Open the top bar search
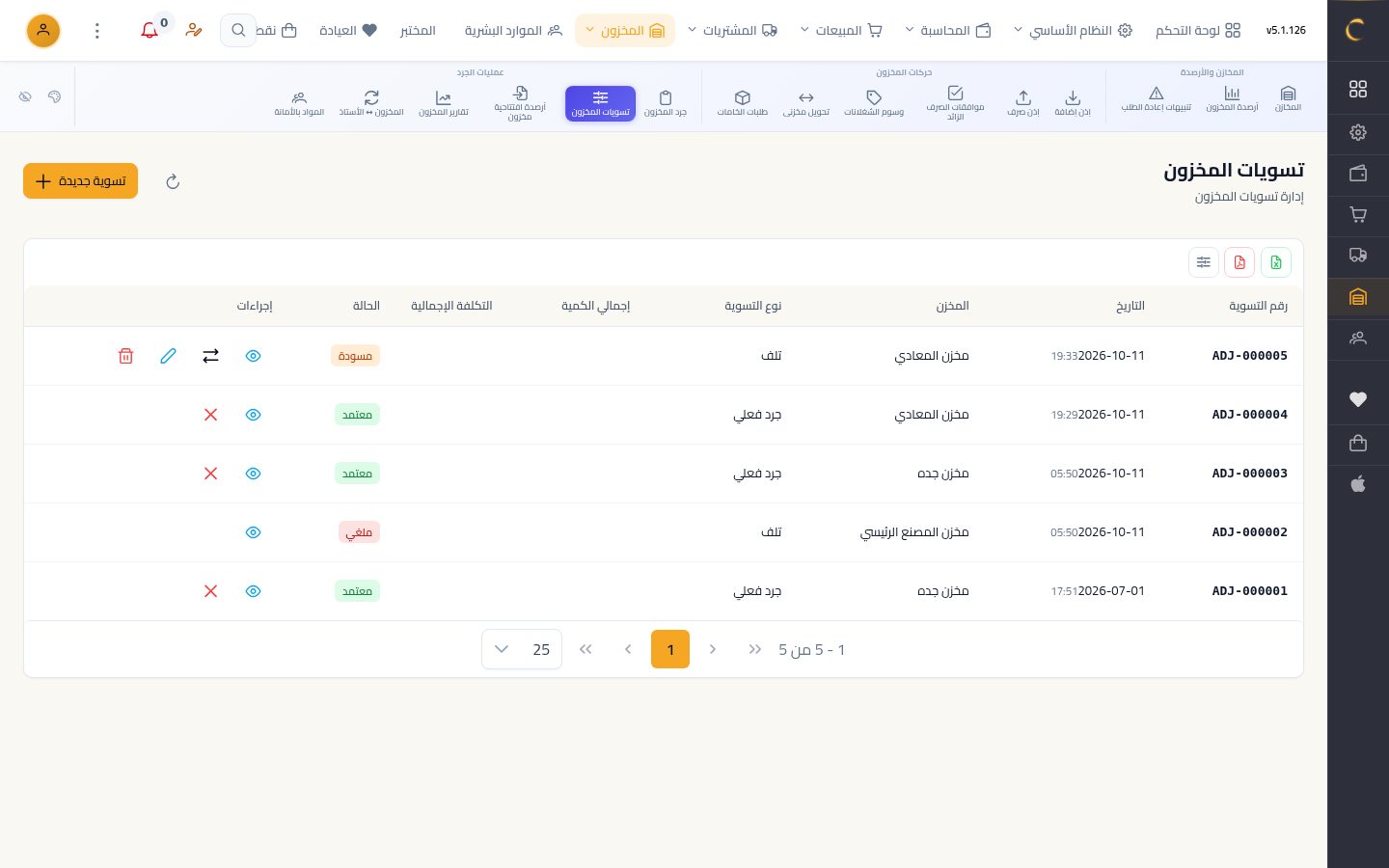The width and height of the screenshot is (1389, 868). click(238, 31)
